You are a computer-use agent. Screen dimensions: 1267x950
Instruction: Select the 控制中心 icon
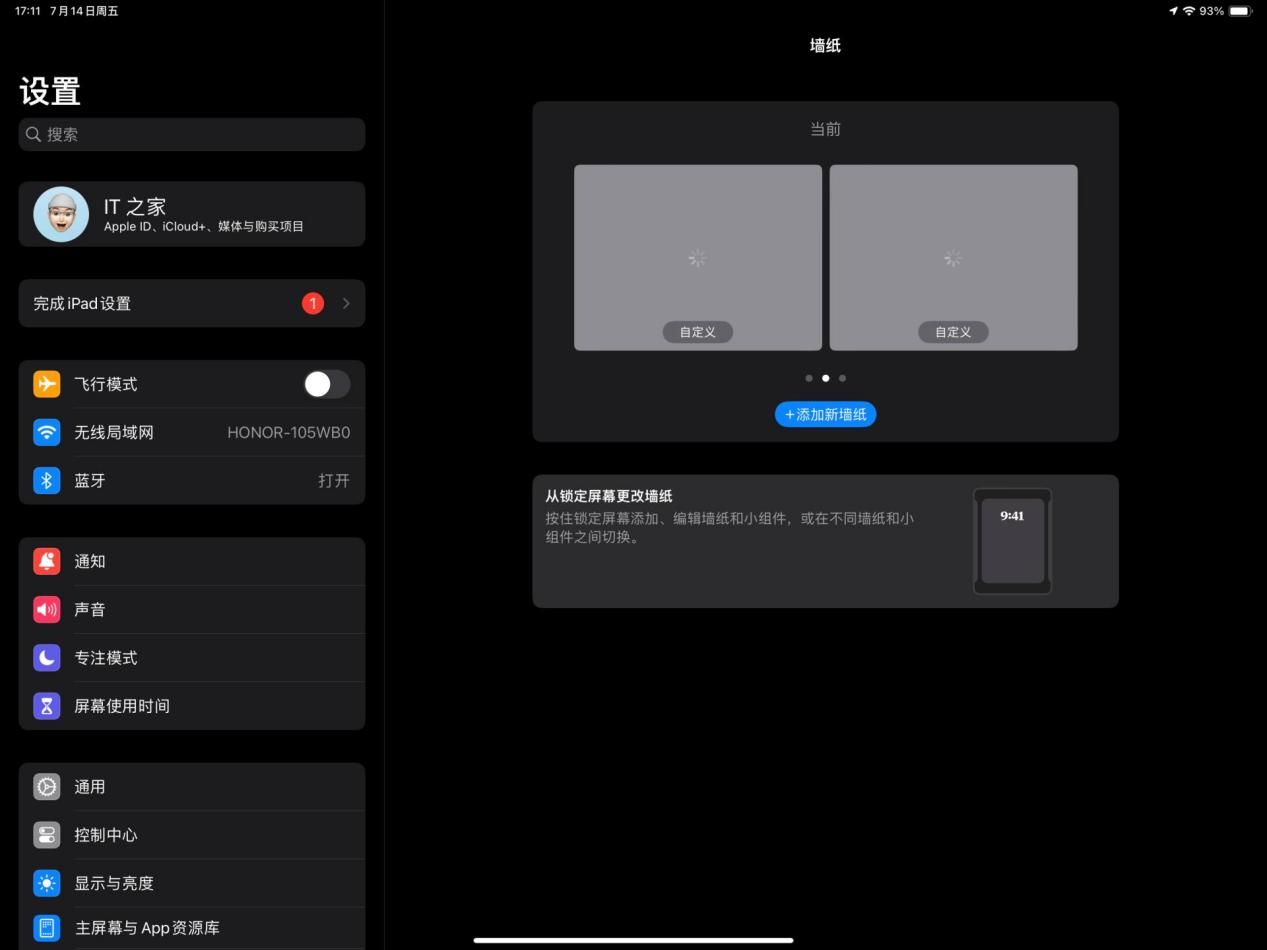point(46,835)
